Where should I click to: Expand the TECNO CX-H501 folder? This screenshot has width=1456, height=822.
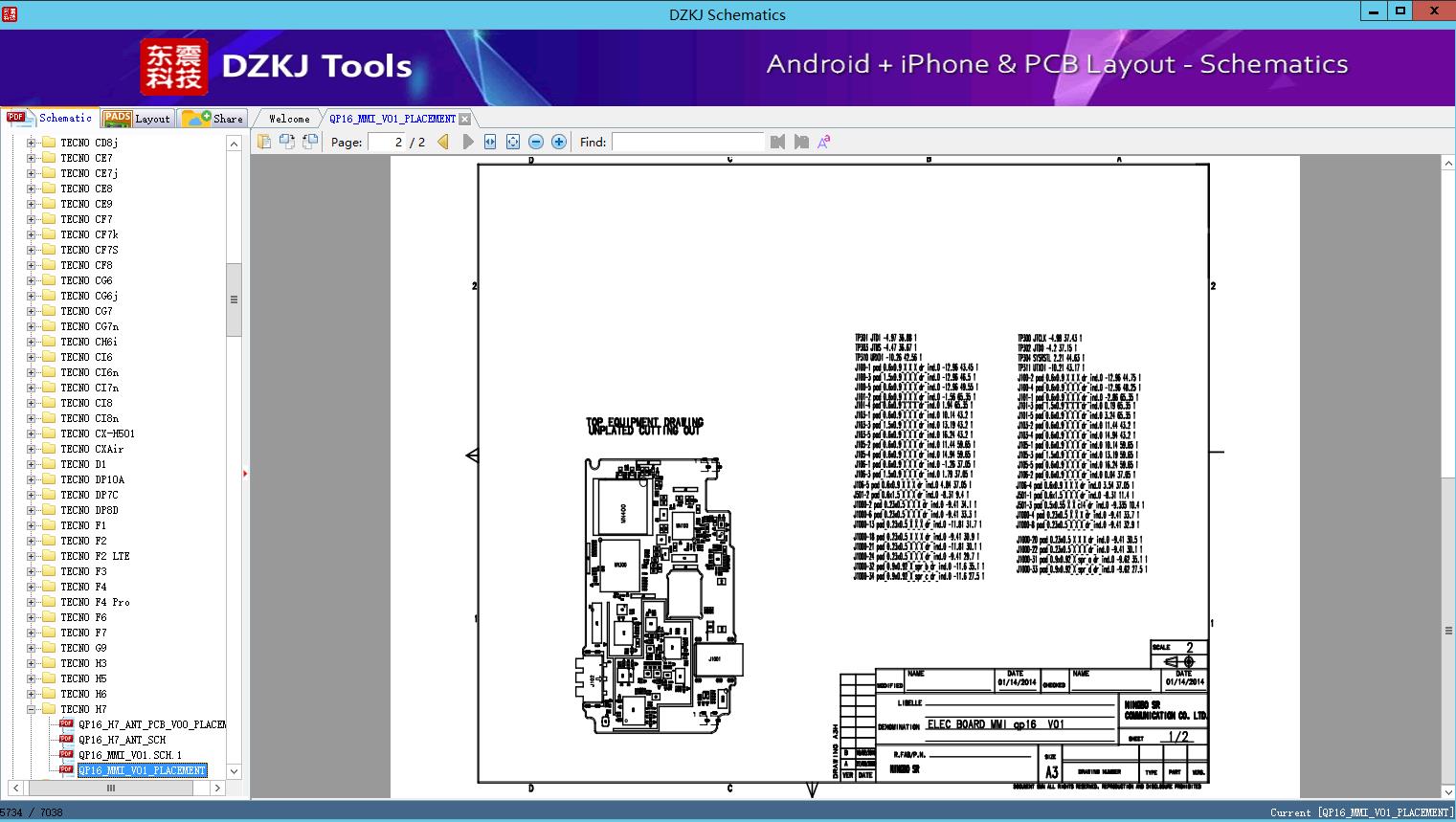[32, 433]
